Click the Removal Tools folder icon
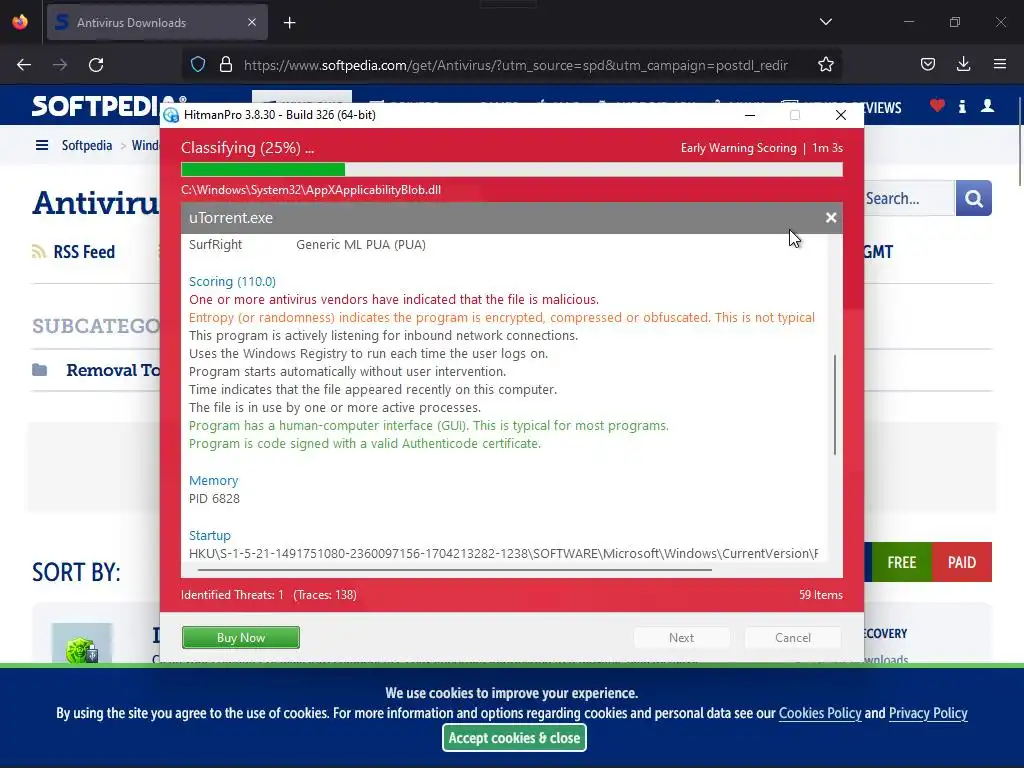Image resolution: width=1024 pixels, height=768 pixels. click(x=40, y=370)
